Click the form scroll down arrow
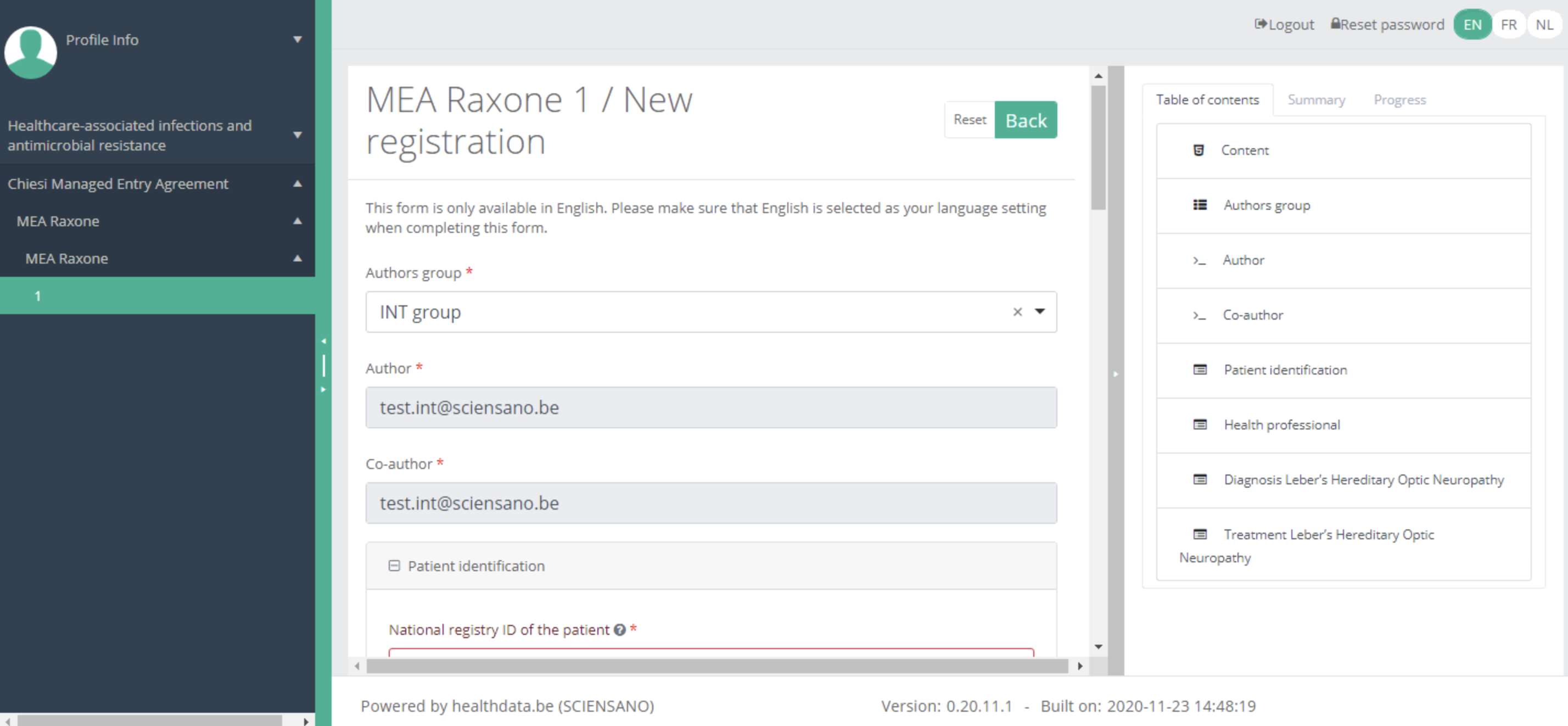 tap(1098, 647)
